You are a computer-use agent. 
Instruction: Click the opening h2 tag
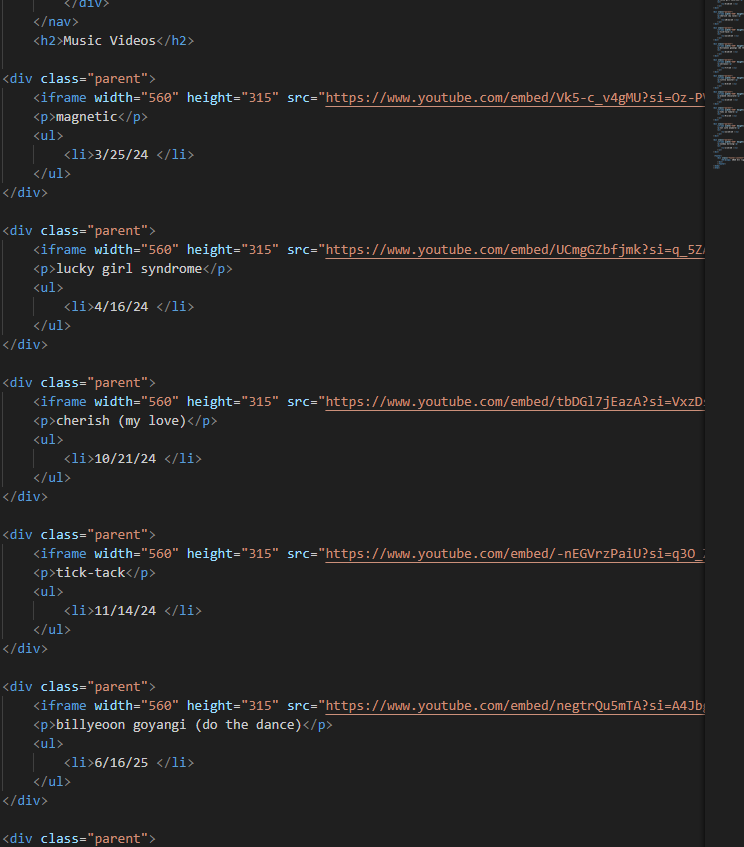pyautogui.click(x=48, y=41)
